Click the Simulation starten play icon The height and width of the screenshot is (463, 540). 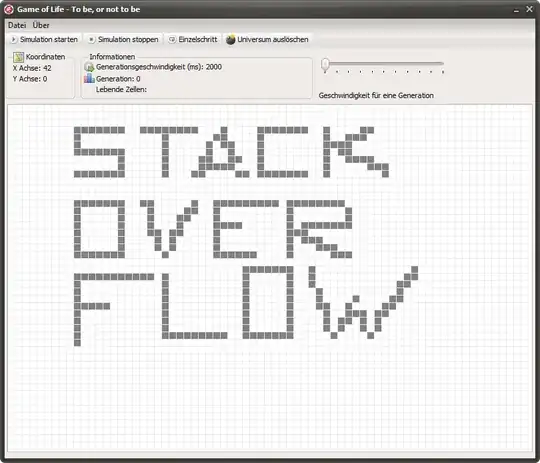point(13,40)
